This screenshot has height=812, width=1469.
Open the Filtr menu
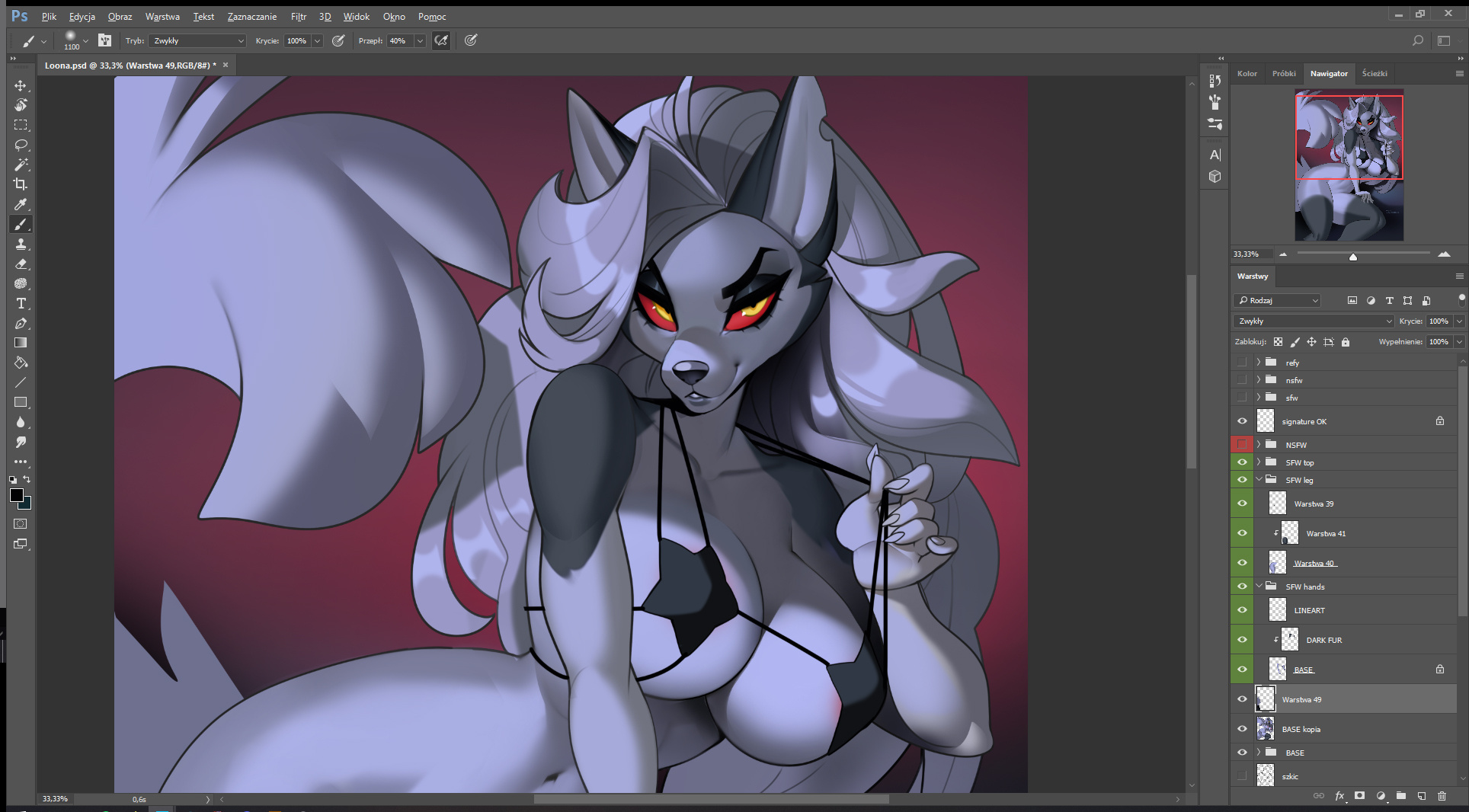[299, 16]
